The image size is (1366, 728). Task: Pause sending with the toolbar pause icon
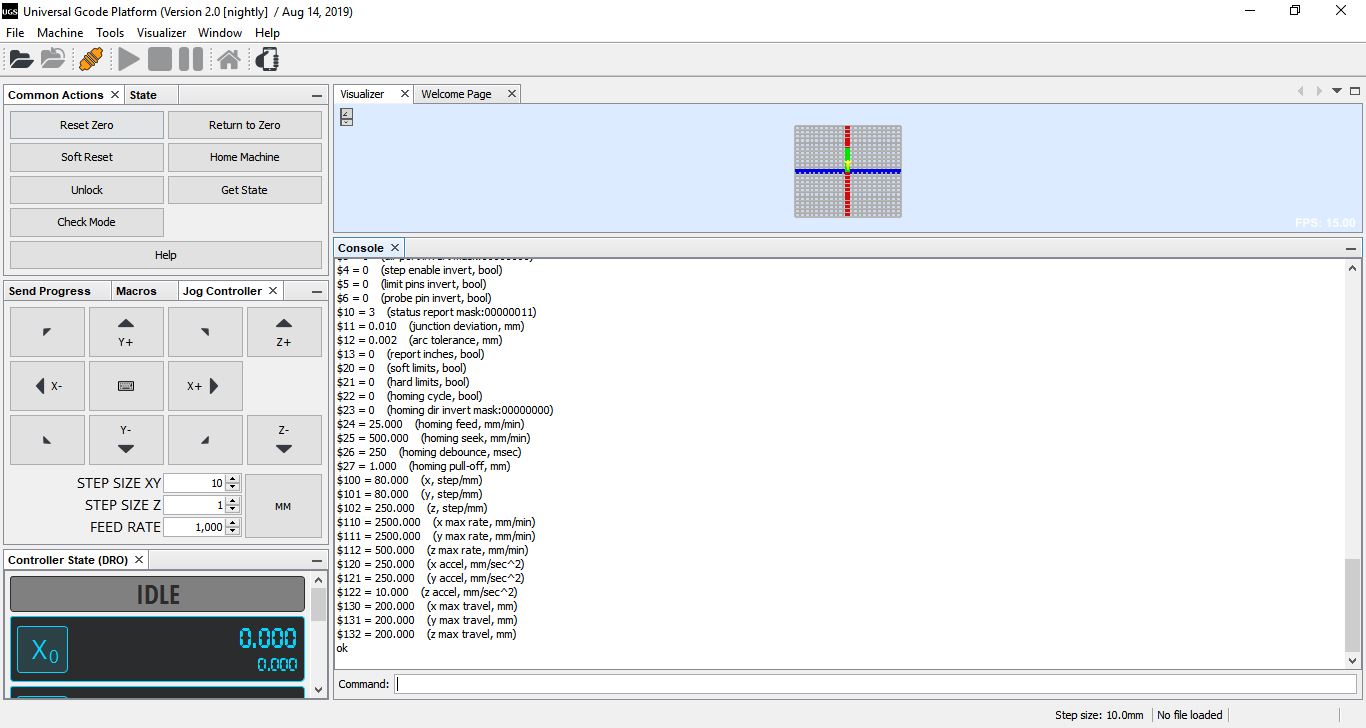tap(191, 60)
